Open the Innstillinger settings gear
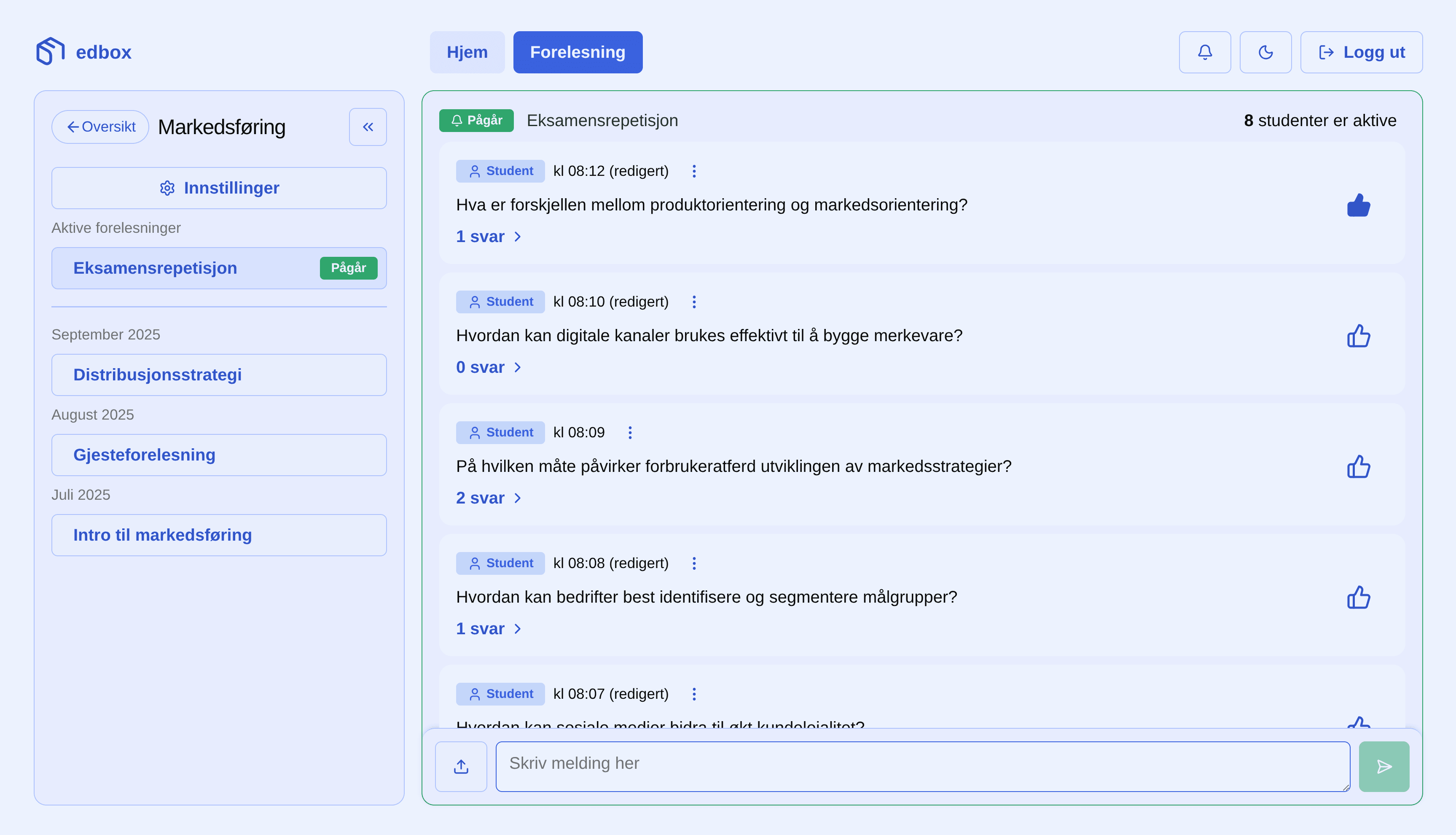Viewport: 1456px width, 835px height. click(218, 188)
